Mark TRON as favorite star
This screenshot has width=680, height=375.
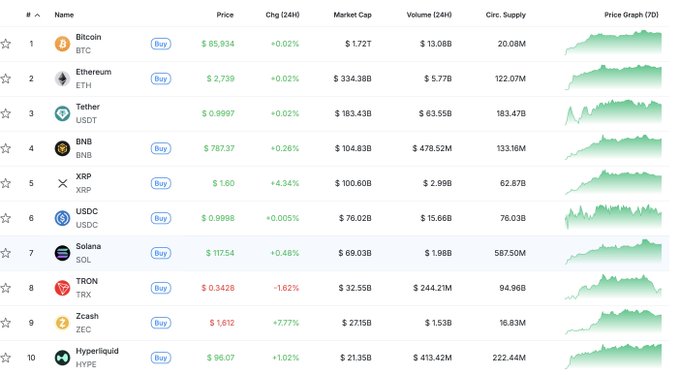6,288
